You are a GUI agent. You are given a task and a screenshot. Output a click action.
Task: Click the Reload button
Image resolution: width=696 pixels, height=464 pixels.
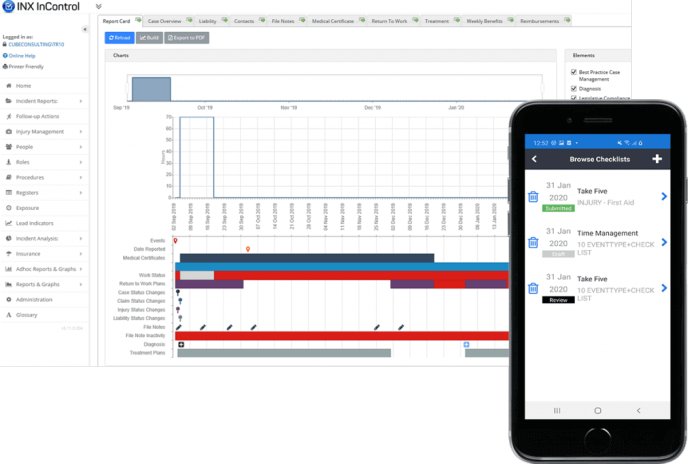pyautogui.click(x=119, y=38)
